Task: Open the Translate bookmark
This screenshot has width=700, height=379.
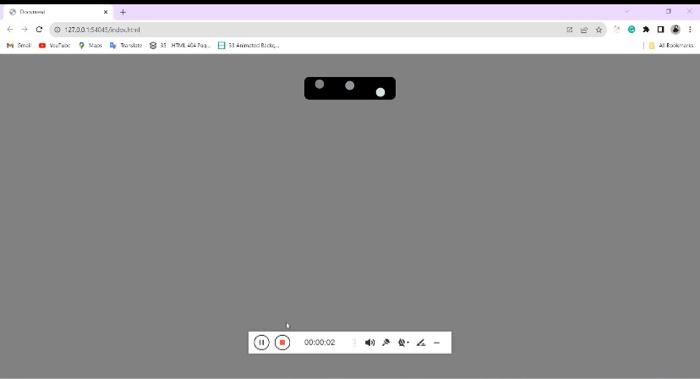Action: coord(125,46)
